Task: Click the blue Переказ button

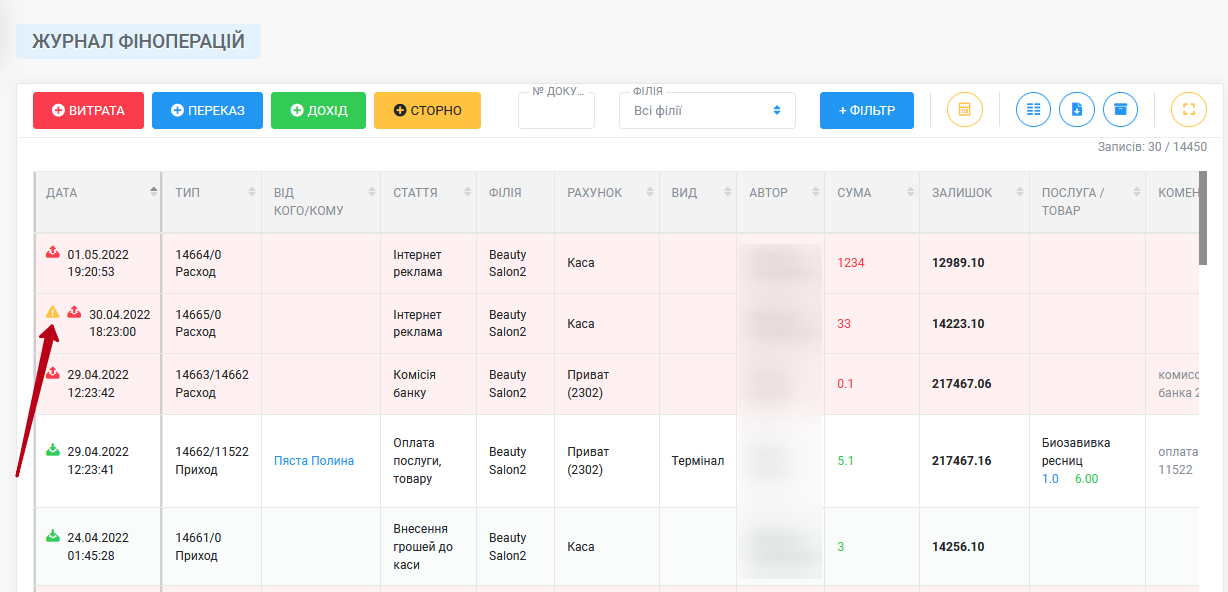Action: click(207, 110)
